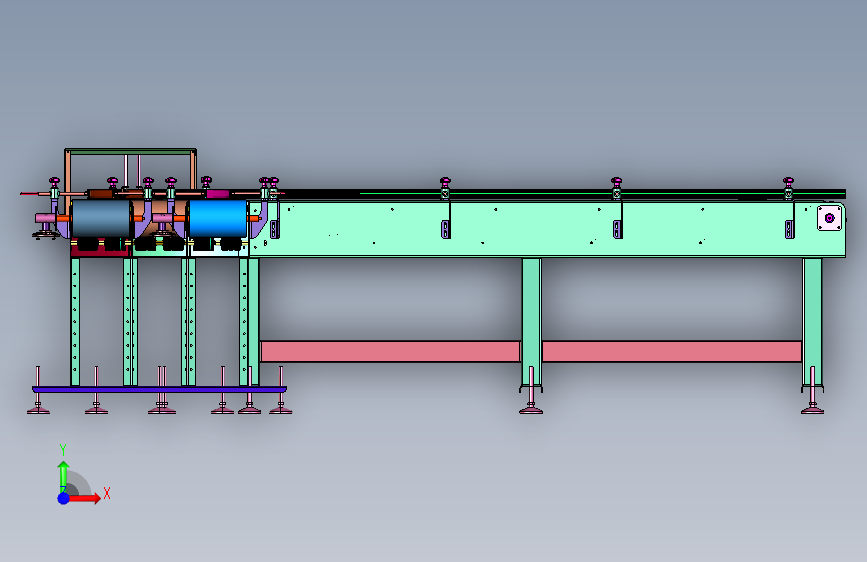Screen dimensions: 867x562
Task: Select the dark steel-blue cylindrical motor
Action: pyautogui.click(x=102, y=218)
